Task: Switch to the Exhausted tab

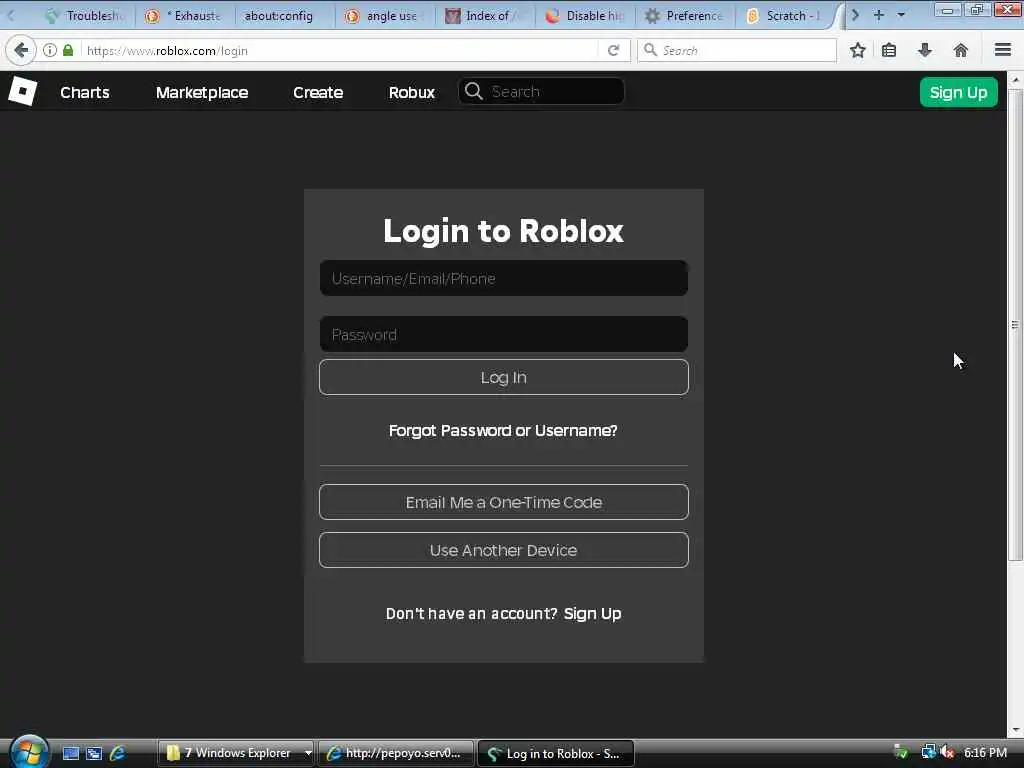Action: (184, 16)
